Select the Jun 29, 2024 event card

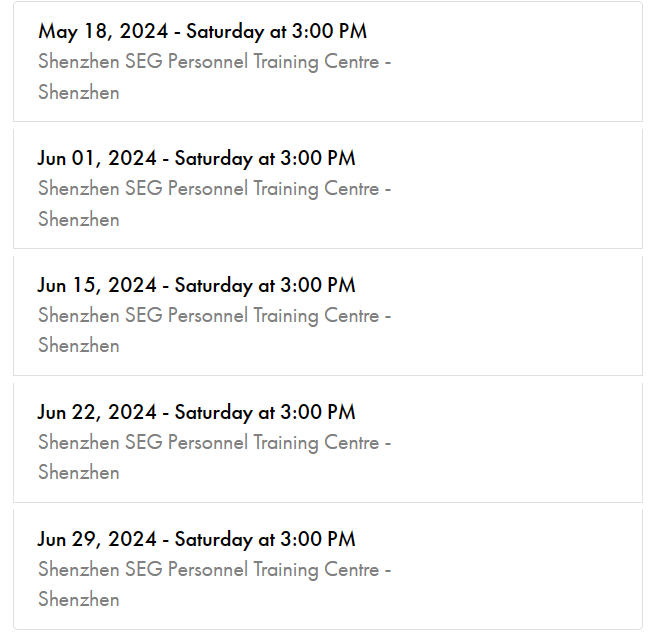pyautogui.click(x=328, y=569)
